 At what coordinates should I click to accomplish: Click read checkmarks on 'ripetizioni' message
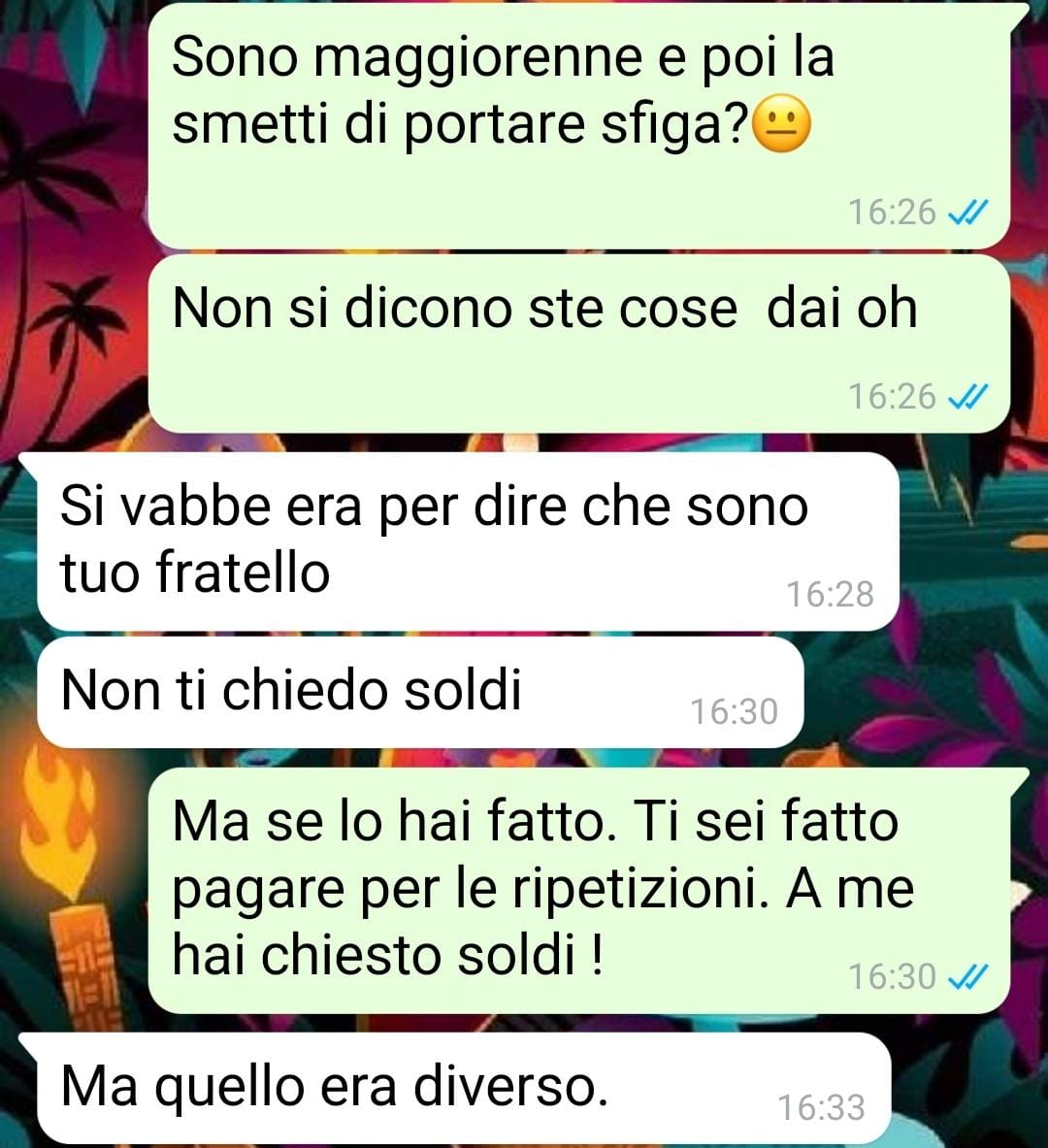(x=967, y=976)
